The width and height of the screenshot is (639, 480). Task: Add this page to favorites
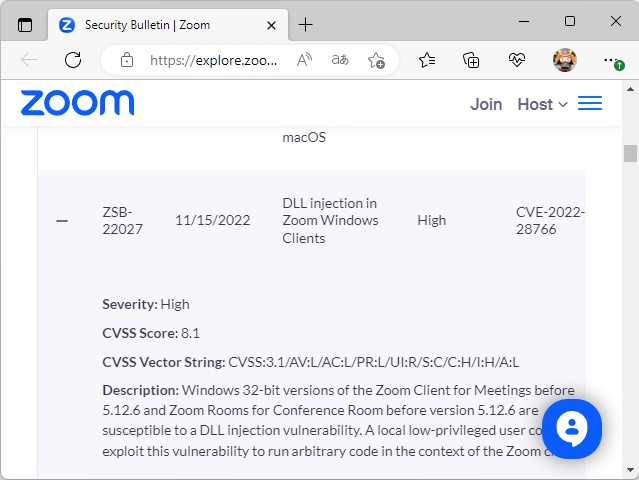[376, 60]
